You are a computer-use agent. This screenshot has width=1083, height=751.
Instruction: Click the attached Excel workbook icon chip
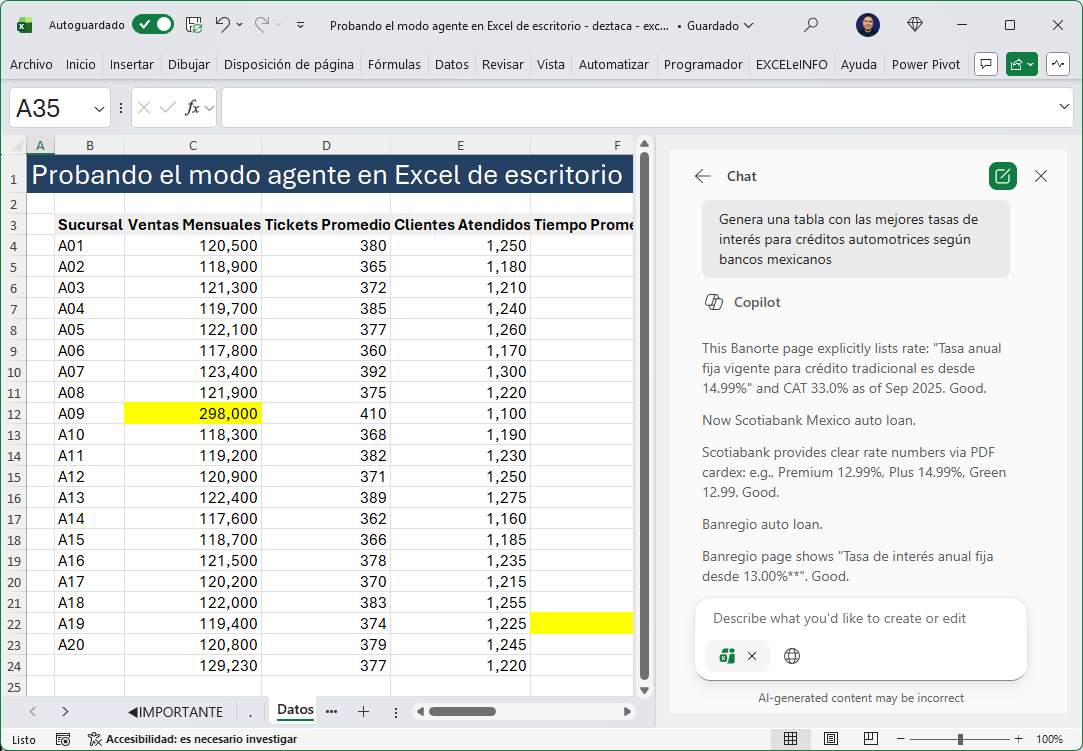[x=727, y=656]
